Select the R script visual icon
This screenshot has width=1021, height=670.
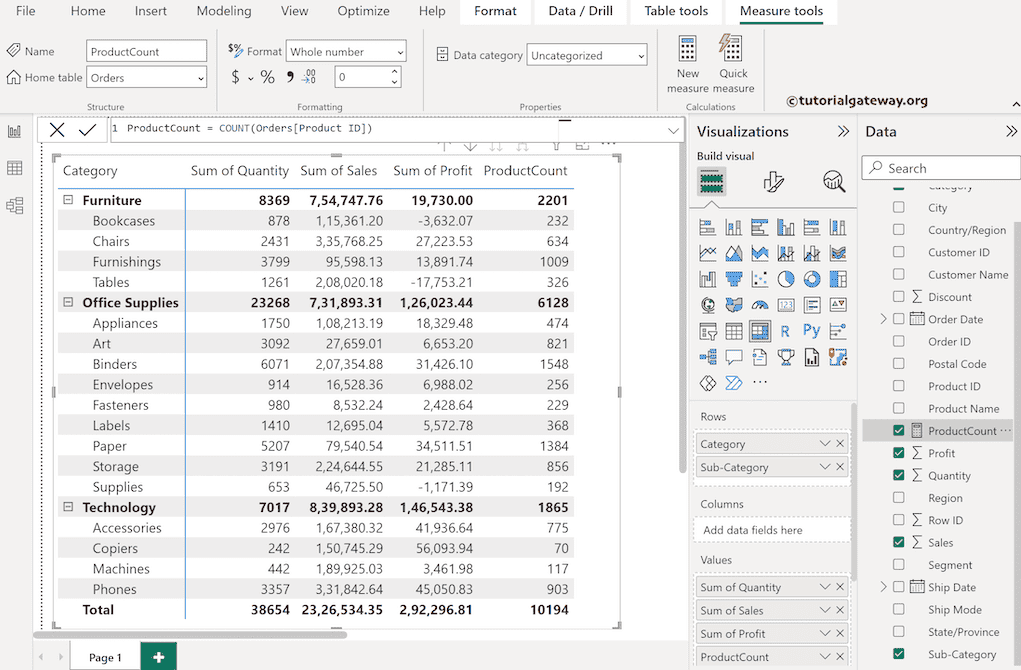click(785, 329)
